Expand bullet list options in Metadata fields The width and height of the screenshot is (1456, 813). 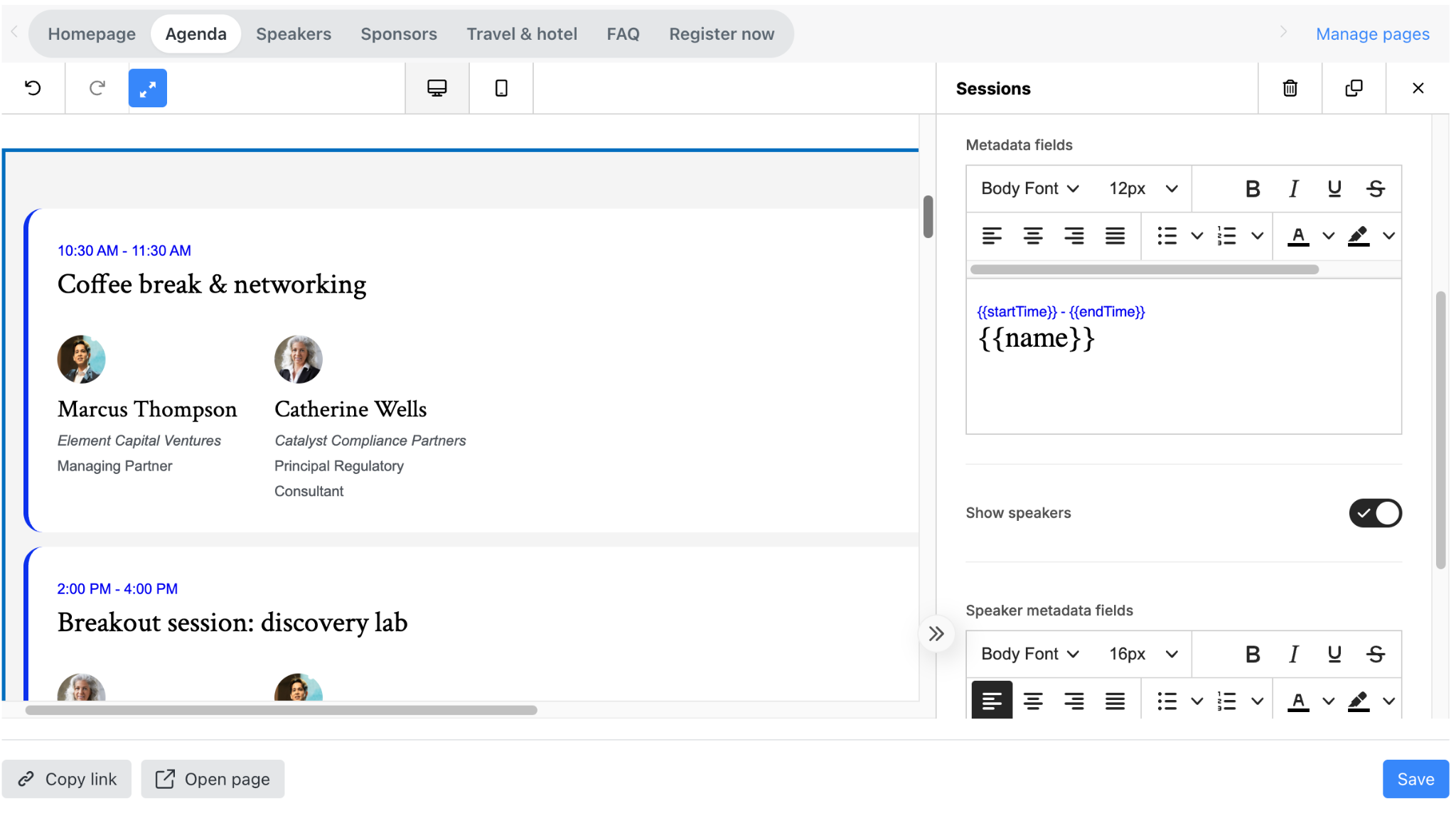point(1197,236)
